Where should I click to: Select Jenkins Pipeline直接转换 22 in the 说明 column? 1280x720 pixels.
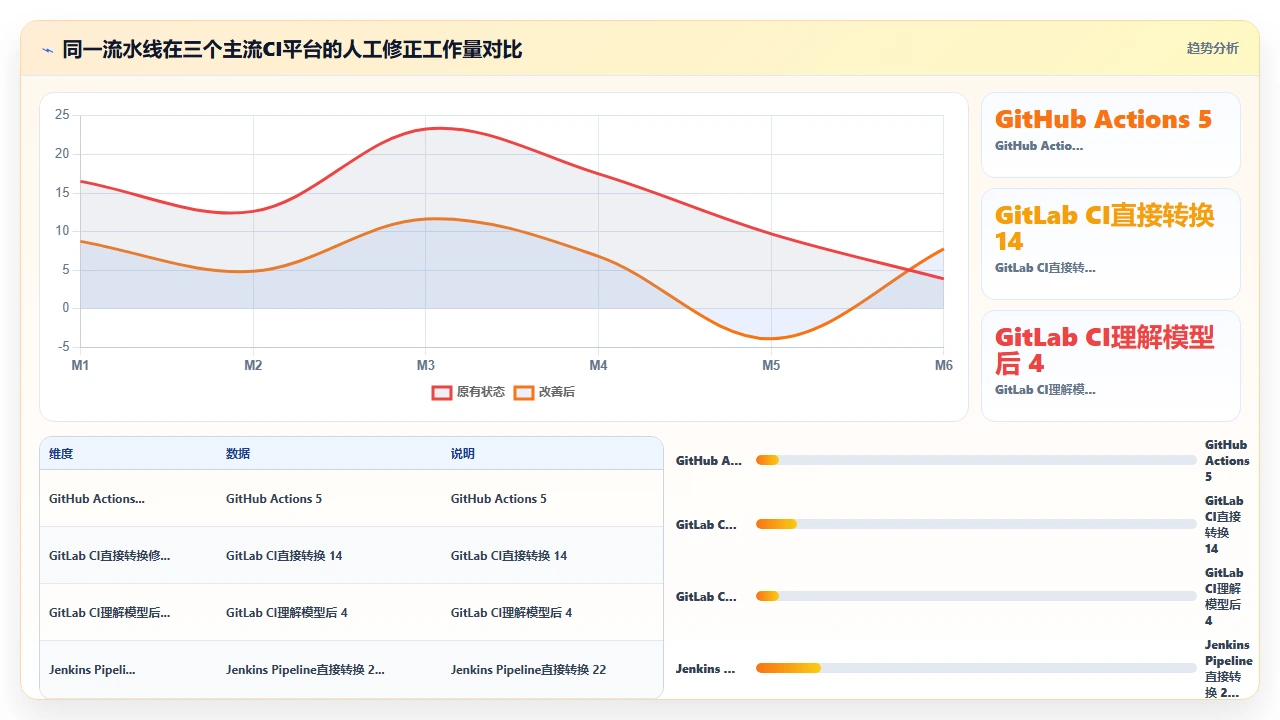pos(528,670)
